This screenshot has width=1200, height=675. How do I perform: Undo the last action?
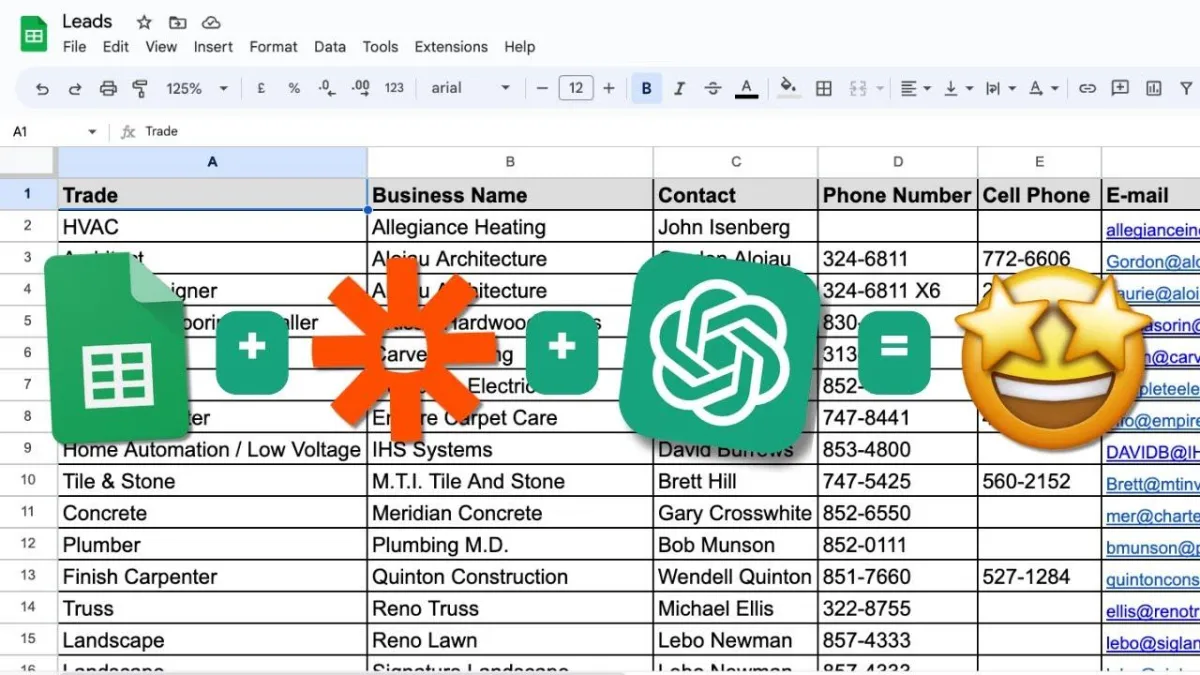point(42,88)
